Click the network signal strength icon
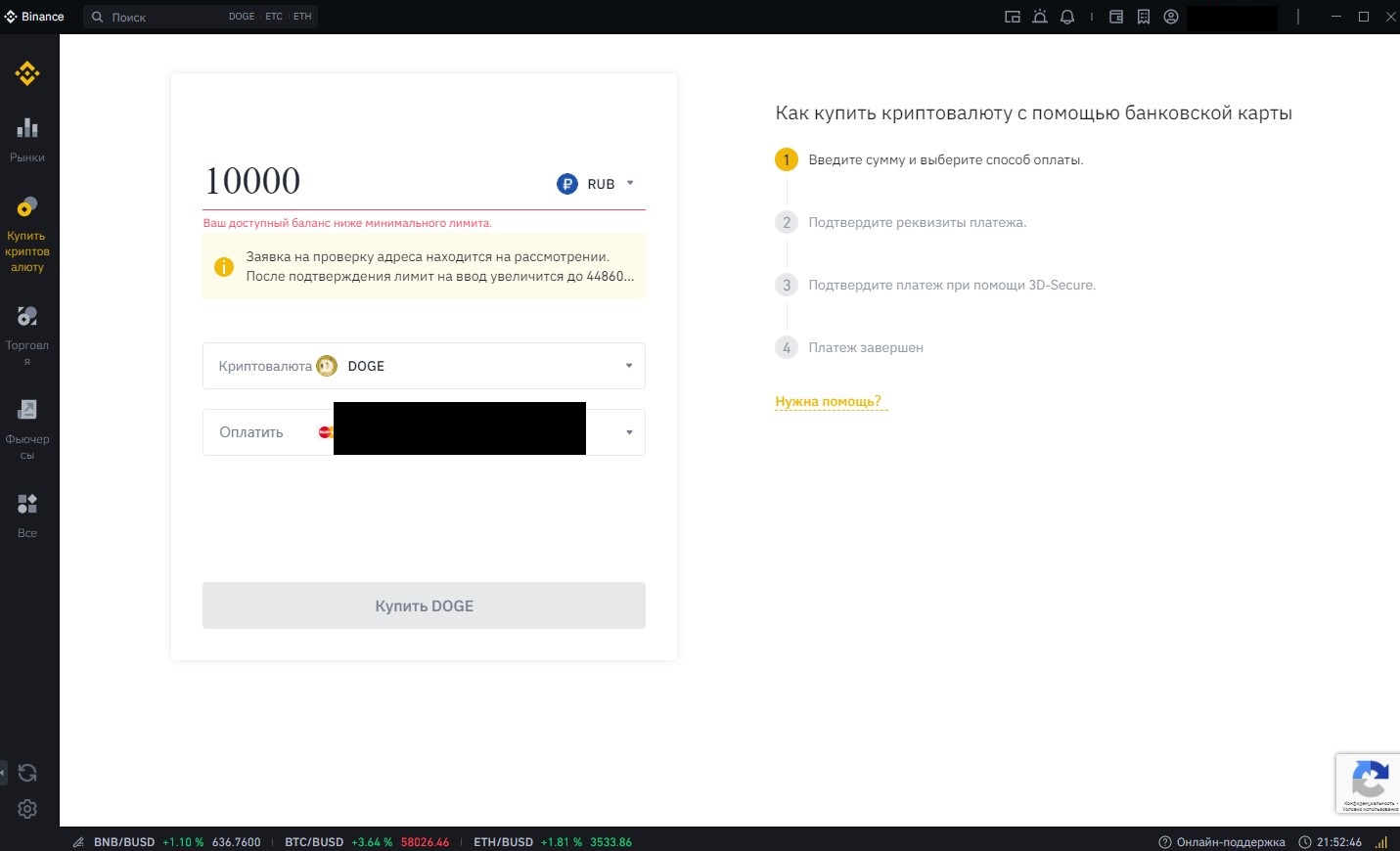 [1381, 842]
